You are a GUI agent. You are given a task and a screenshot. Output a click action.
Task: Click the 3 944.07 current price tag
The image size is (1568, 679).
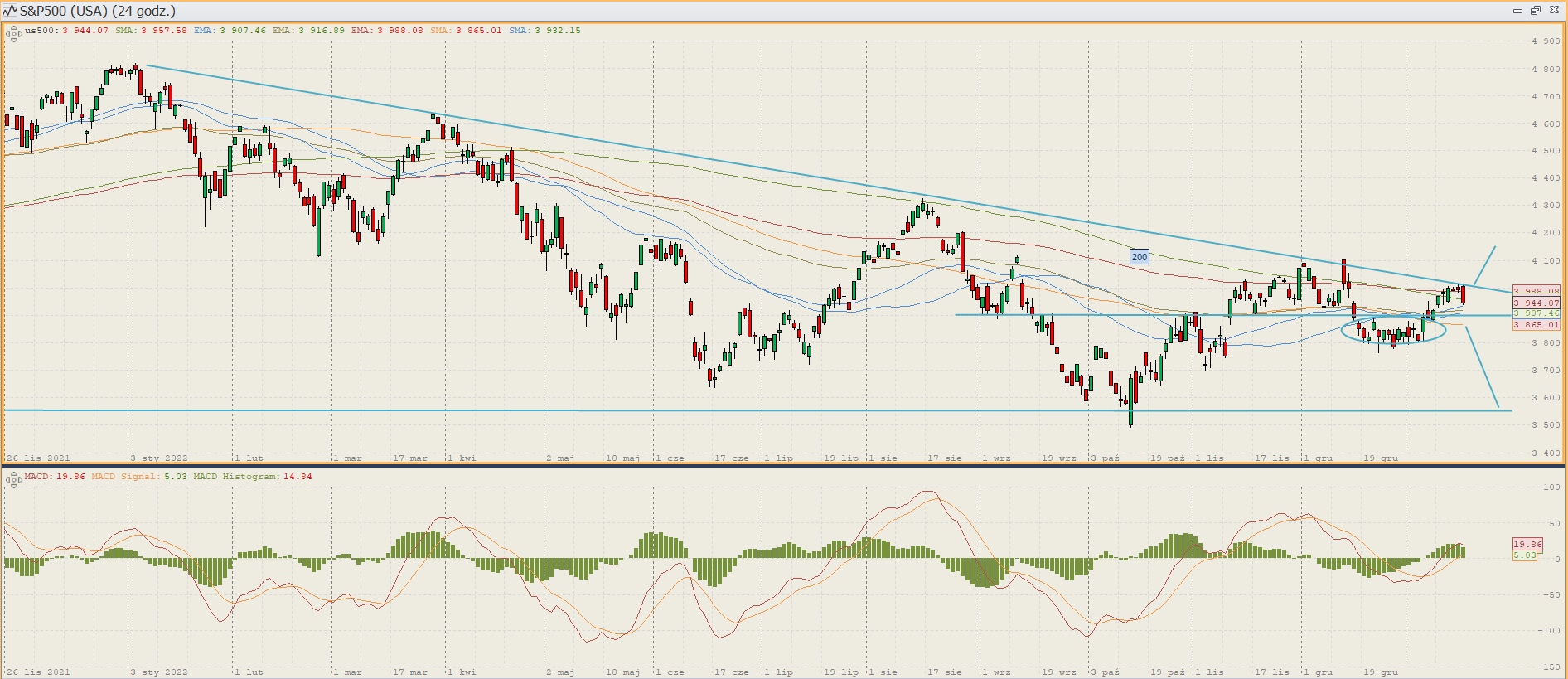[1536, 303]
